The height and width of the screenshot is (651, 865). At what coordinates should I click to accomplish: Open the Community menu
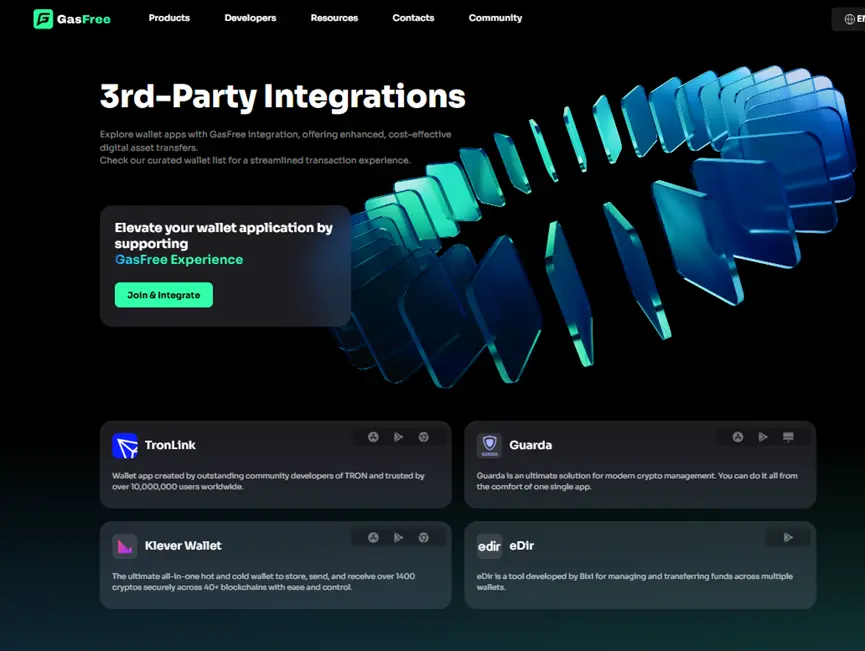pyautogui.click(x=495, y=18)
